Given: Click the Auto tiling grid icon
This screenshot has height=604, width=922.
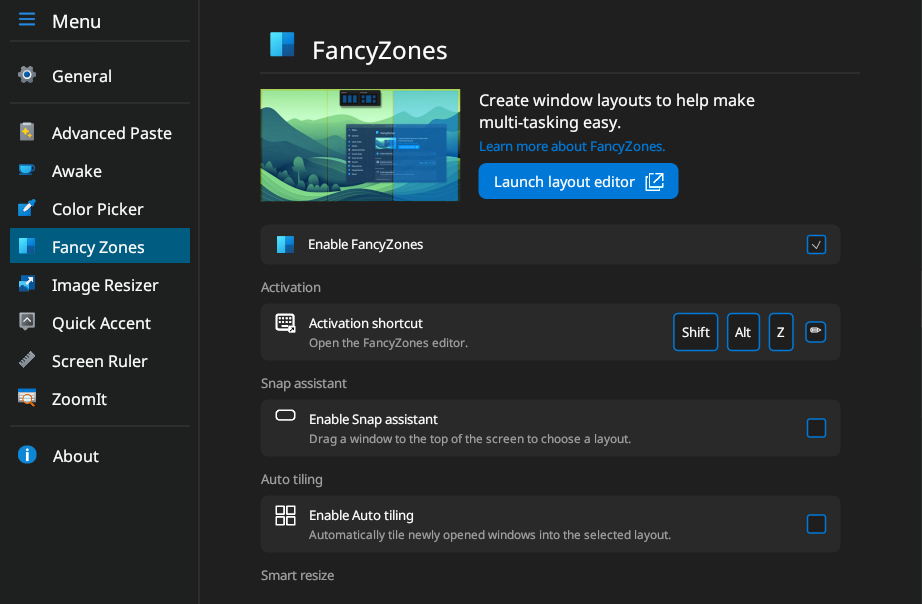Looking at the screenshot, I should pos(286,515).
